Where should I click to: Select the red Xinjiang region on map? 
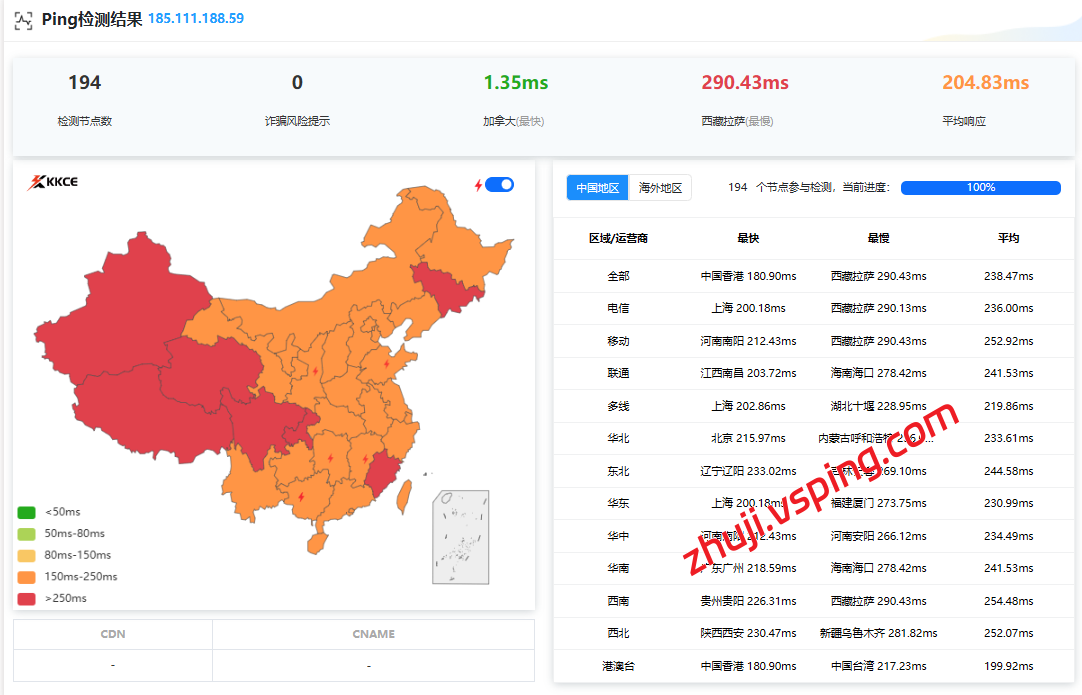click(x=100, y=320)
